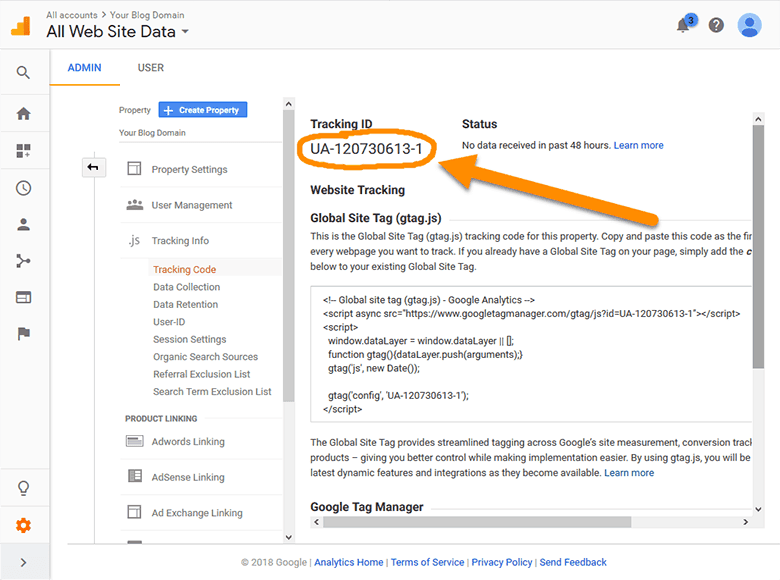Switch to the ADMIN tab
The image size is (780, 580).
pos(85,68)
